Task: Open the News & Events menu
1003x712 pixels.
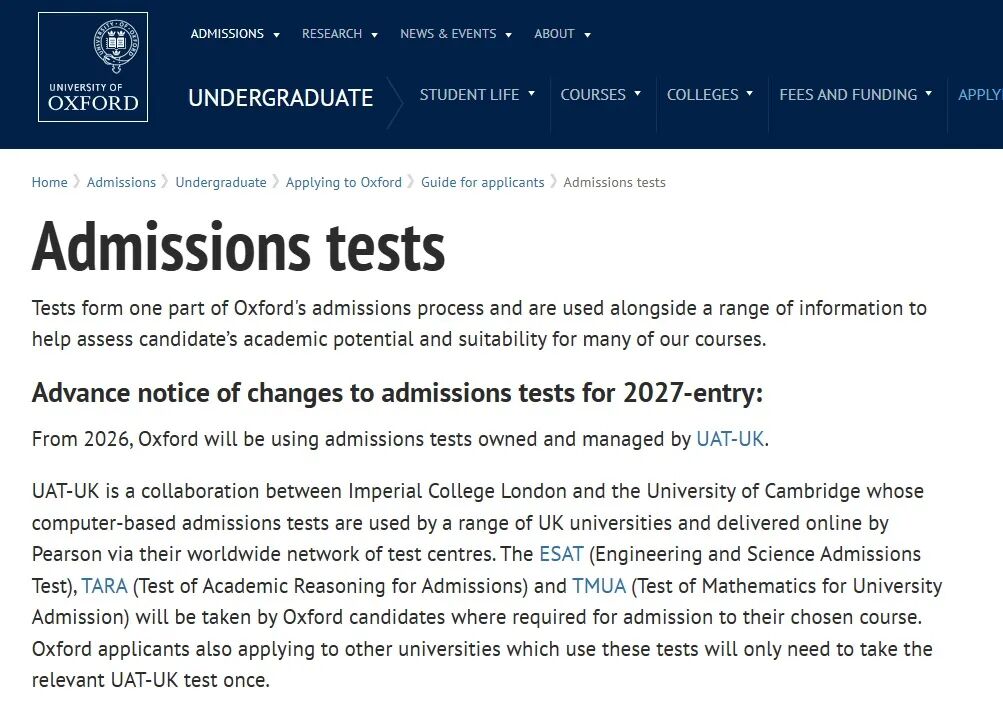Action: pyautogui.click(x=455, y=34)
